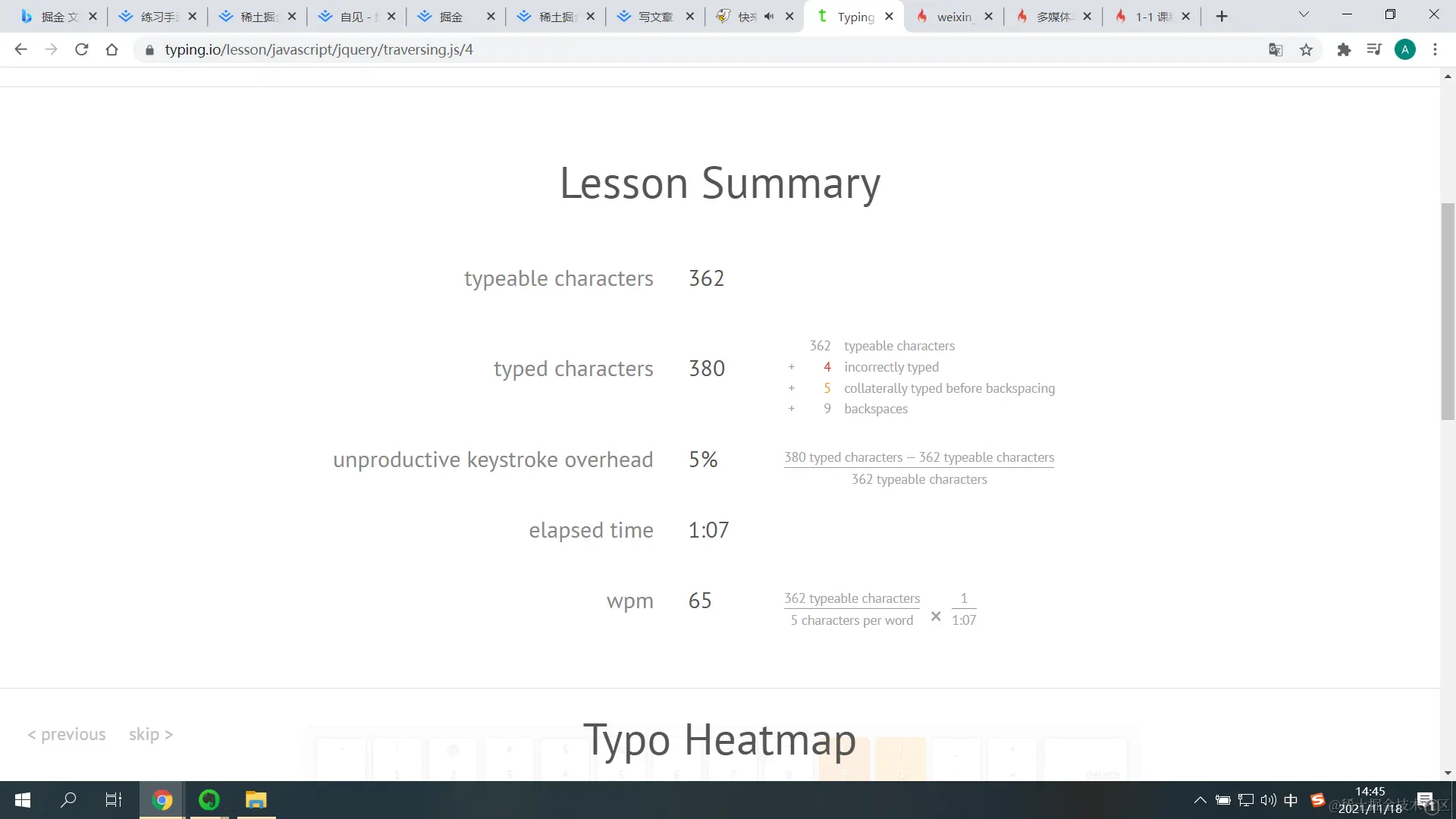Screen dimensions: 1456x819
Task: Open a new browser tab
Action: click(x=1222, y=16)
